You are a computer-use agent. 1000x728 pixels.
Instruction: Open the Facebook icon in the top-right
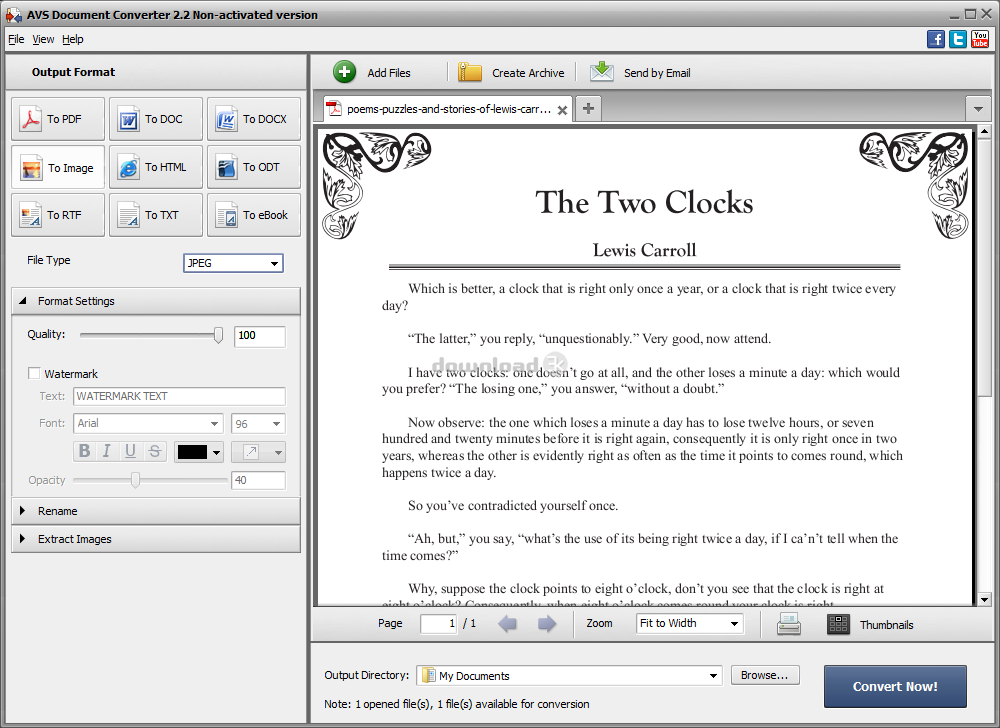pos(936,39)
